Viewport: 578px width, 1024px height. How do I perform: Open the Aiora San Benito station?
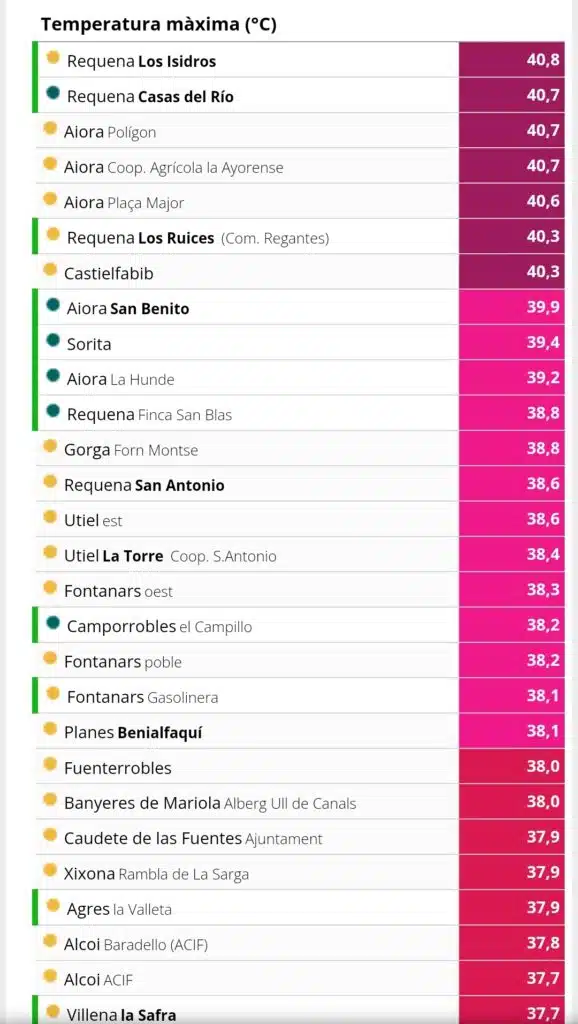click(x=300, y=308)
